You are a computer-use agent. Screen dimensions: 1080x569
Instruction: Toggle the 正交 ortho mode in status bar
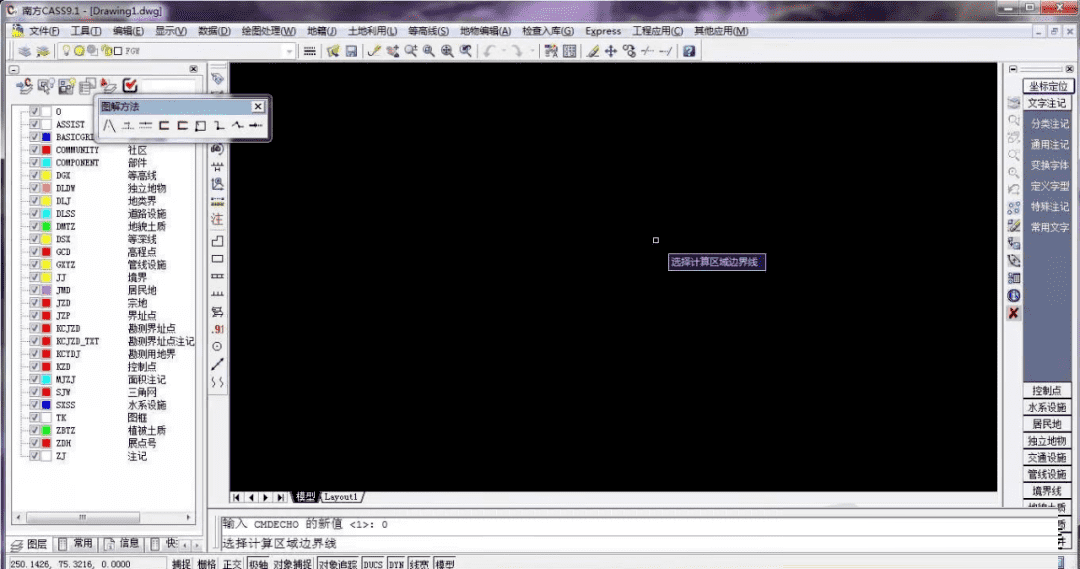[x=232, y=563]
